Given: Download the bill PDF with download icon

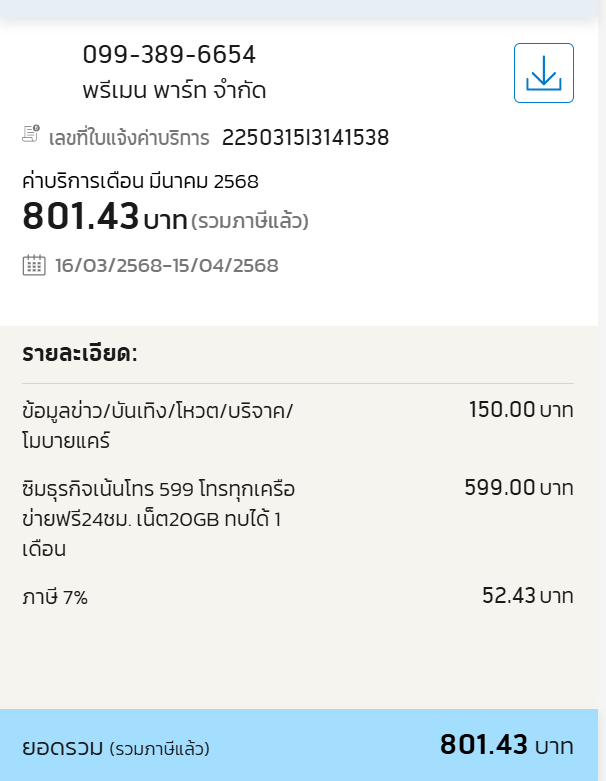Looking at the screenshot, I should (544, 73).
